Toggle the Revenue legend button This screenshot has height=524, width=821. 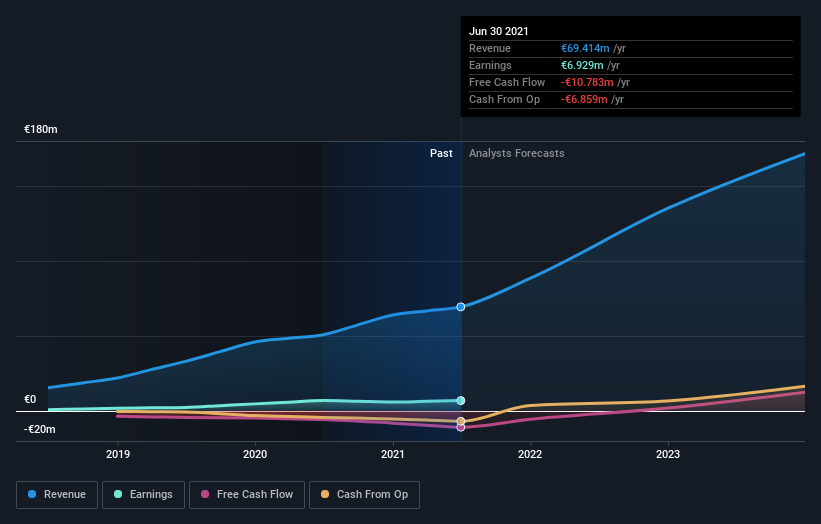coord(57,495)
